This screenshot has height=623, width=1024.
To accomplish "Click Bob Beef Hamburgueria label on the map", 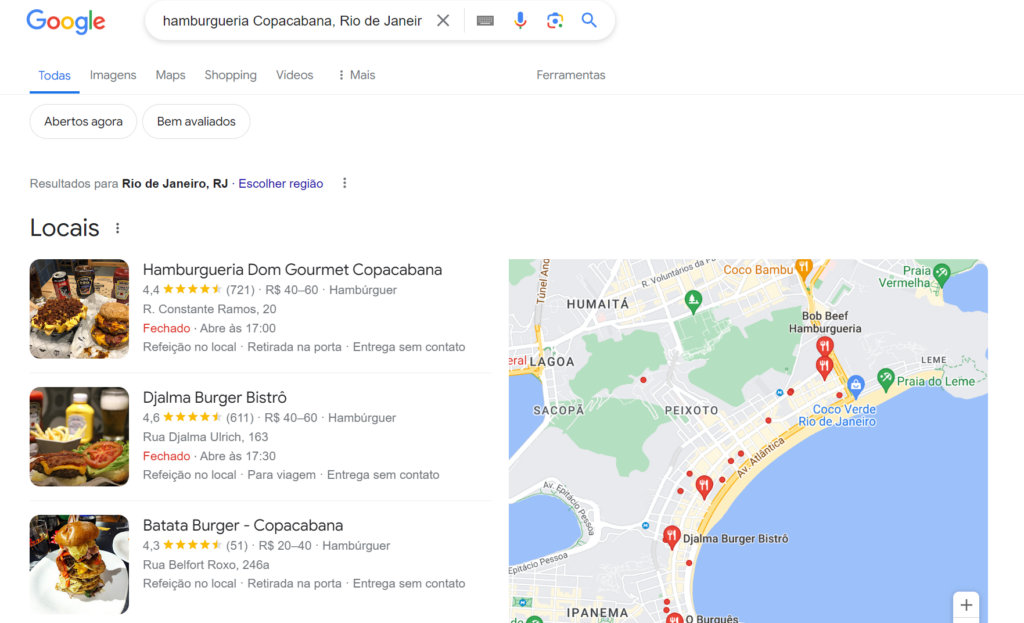I will pyautogui.click(x=824, y=323).
